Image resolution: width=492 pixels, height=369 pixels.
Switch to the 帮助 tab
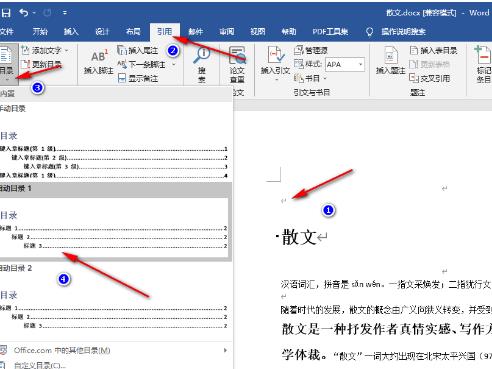pos(289,32)
